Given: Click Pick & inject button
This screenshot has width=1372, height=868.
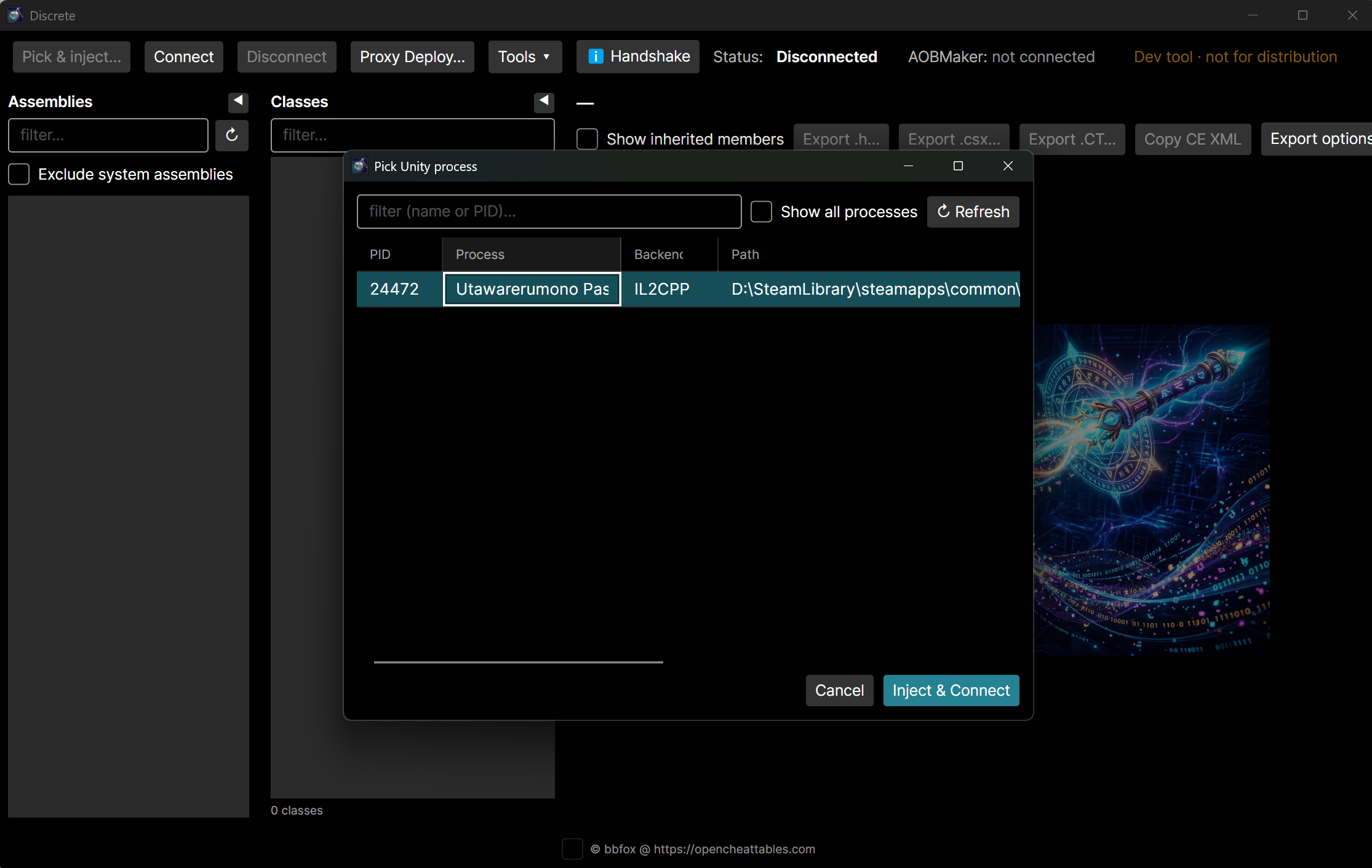Looking at the screenshot, I should (71, 57).
